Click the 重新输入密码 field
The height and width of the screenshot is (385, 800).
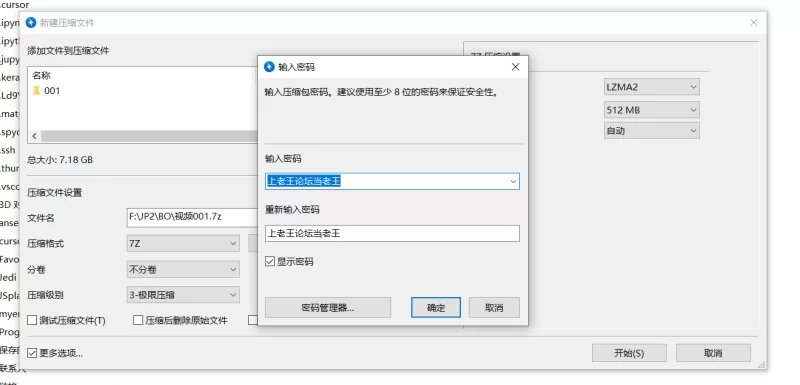pyautogui.click(x=392, y=234)
